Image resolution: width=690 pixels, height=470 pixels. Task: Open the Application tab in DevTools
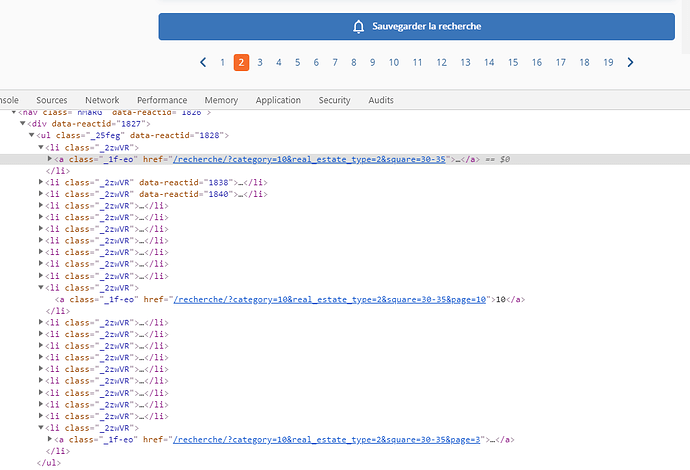tap(278, 100)
